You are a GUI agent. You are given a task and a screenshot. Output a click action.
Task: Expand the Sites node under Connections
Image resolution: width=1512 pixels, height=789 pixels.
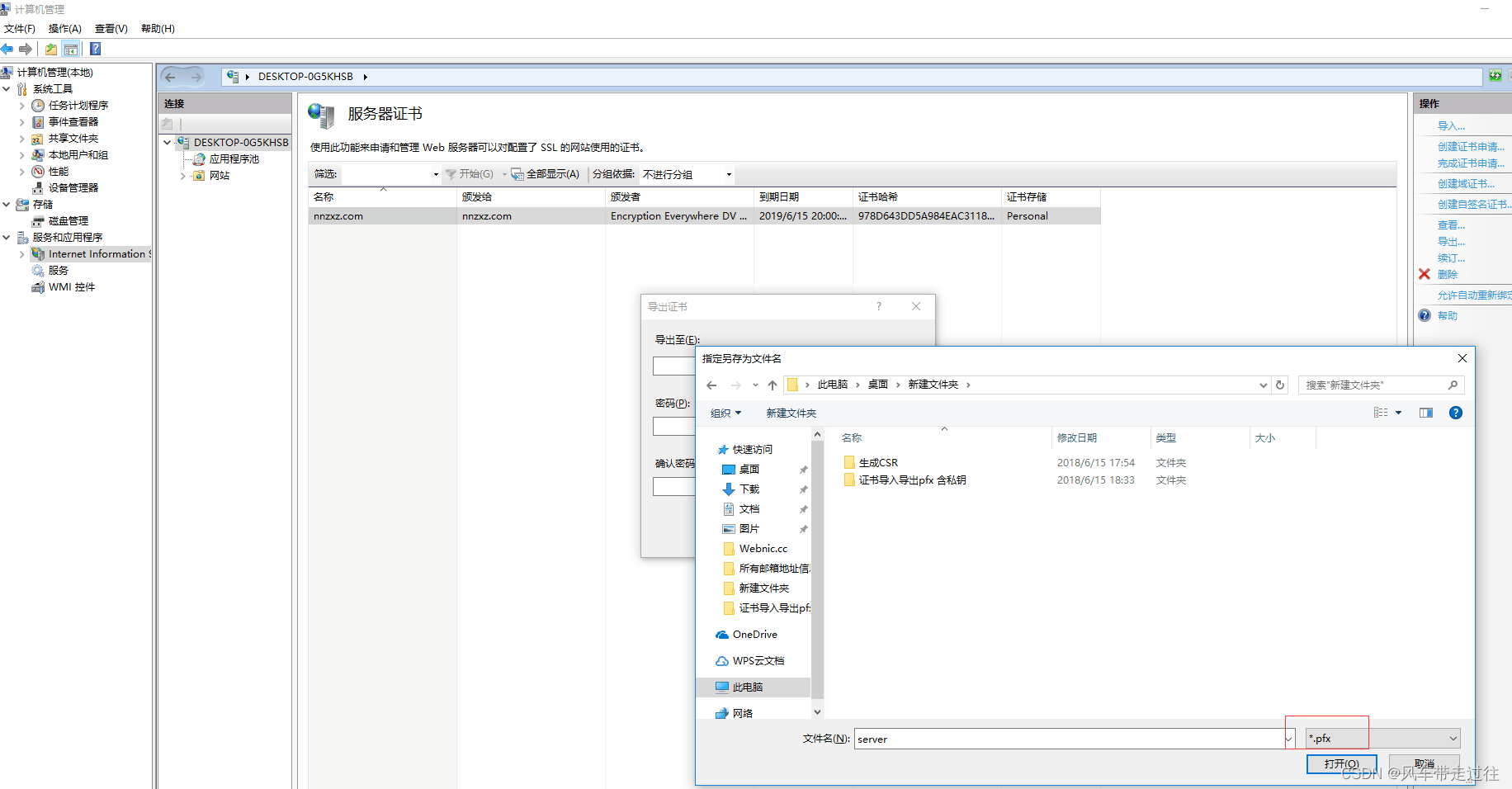click(183, 176)
